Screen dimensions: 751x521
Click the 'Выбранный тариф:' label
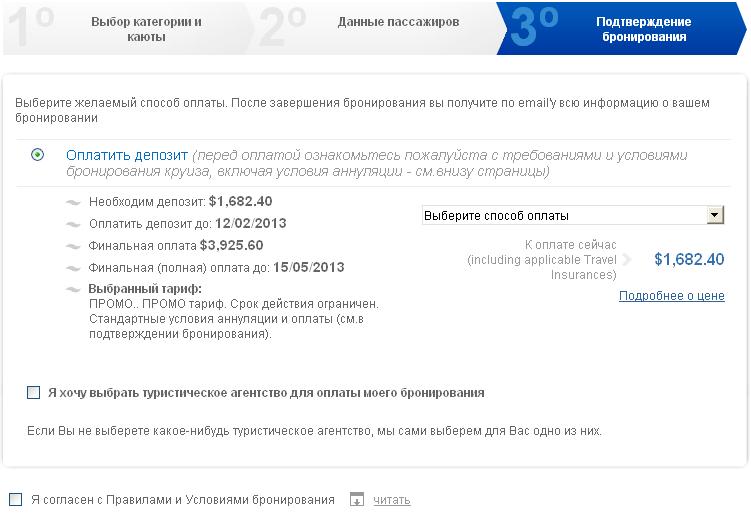point(145,289)
